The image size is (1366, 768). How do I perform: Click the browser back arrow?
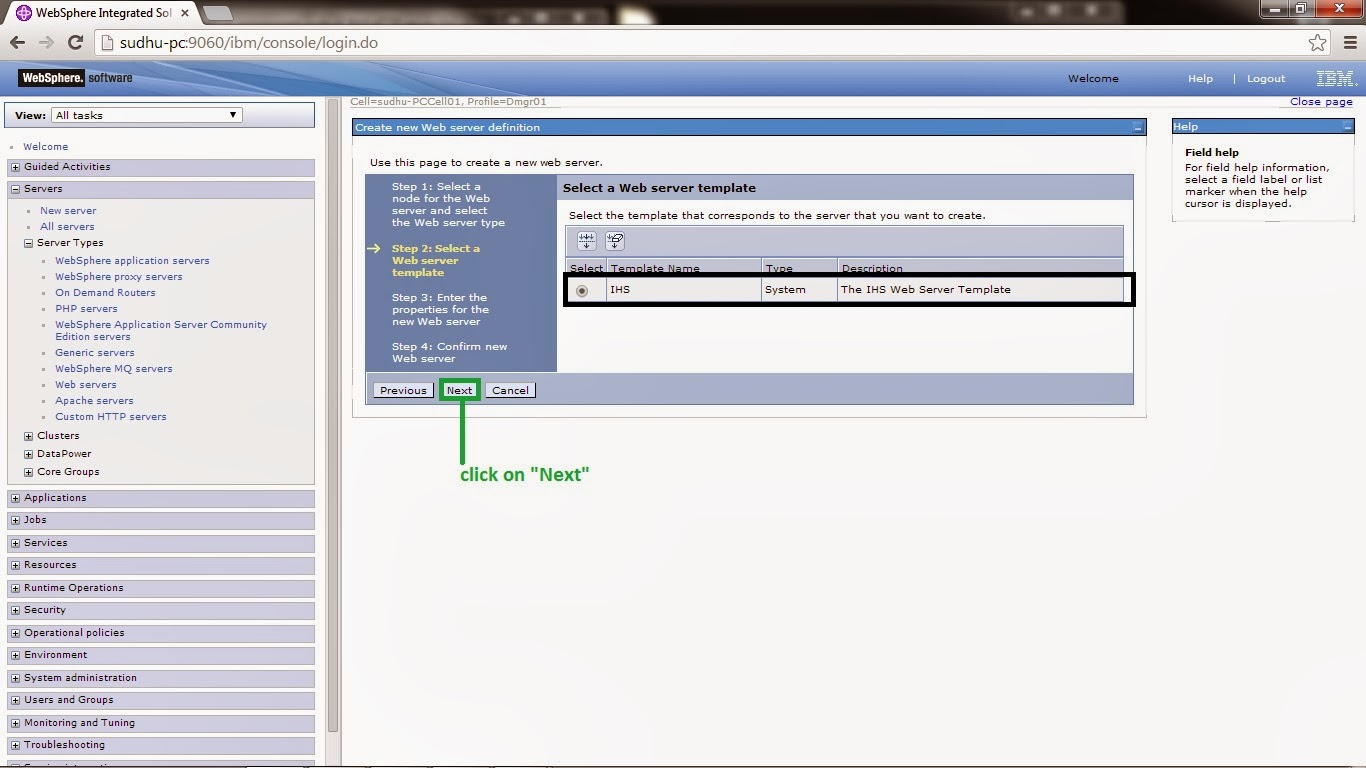(x=17, y=43)
